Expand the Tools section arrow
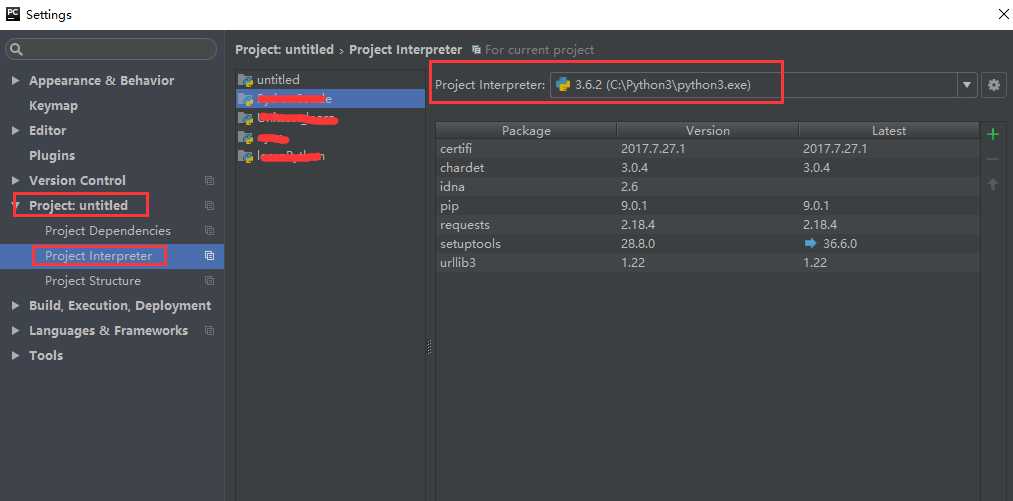This screenshot has width=1013, height=501. tap(16, 356)
